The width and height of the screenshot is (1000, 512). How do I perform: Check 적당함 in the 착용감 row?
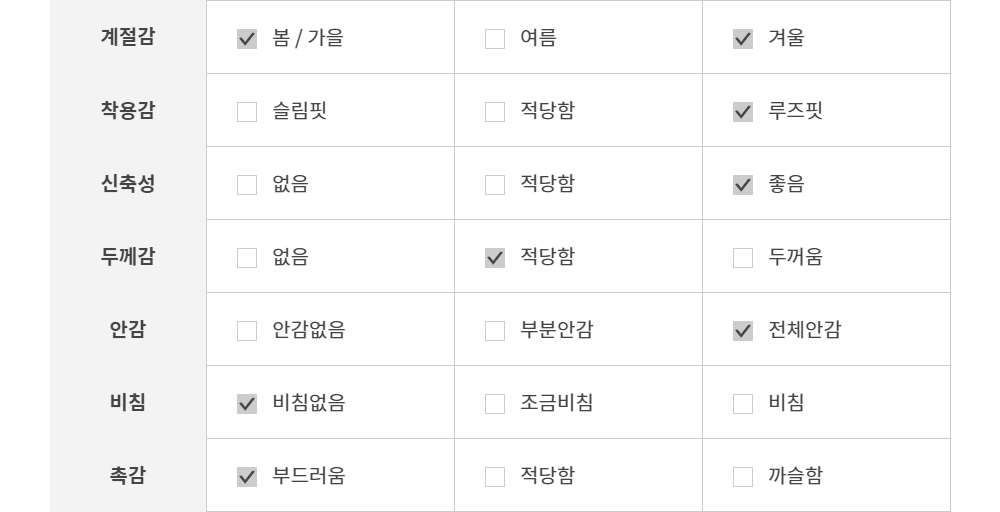coord(495,112)
